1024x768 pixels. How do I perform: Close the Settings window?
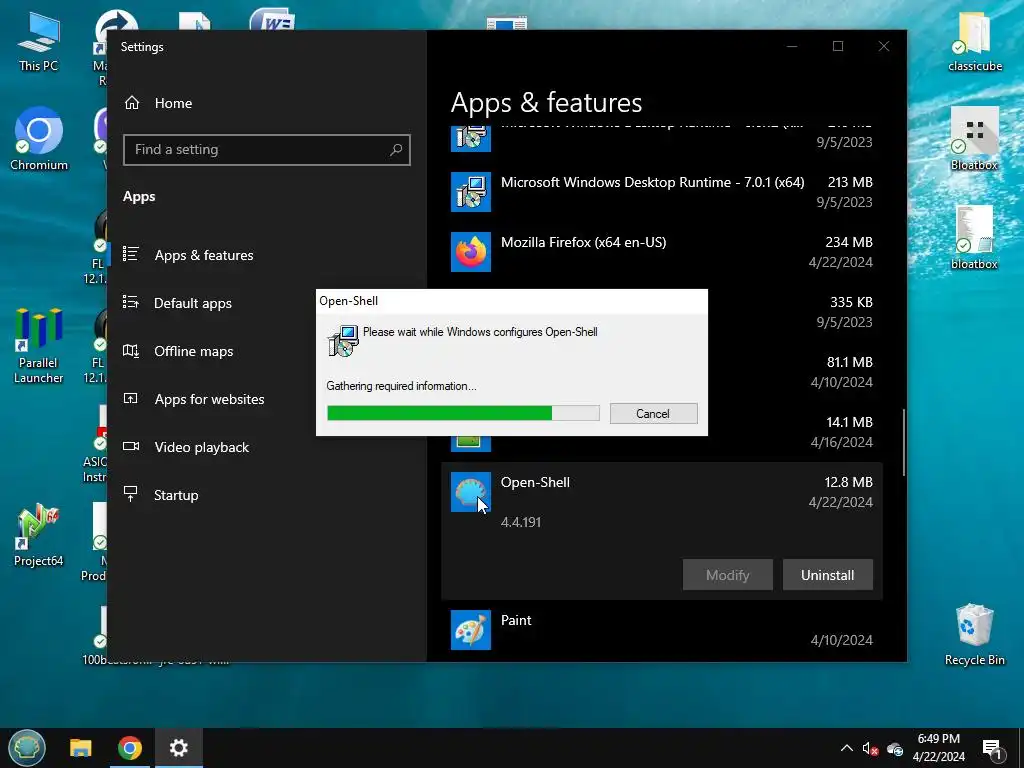coord(884,46)
